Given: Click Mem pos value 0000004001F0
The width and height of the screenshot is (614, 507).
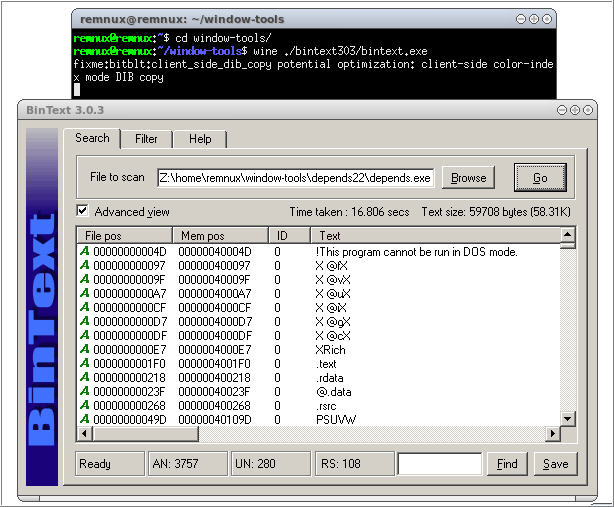Looking at the screenshot, I should (215, 364).
